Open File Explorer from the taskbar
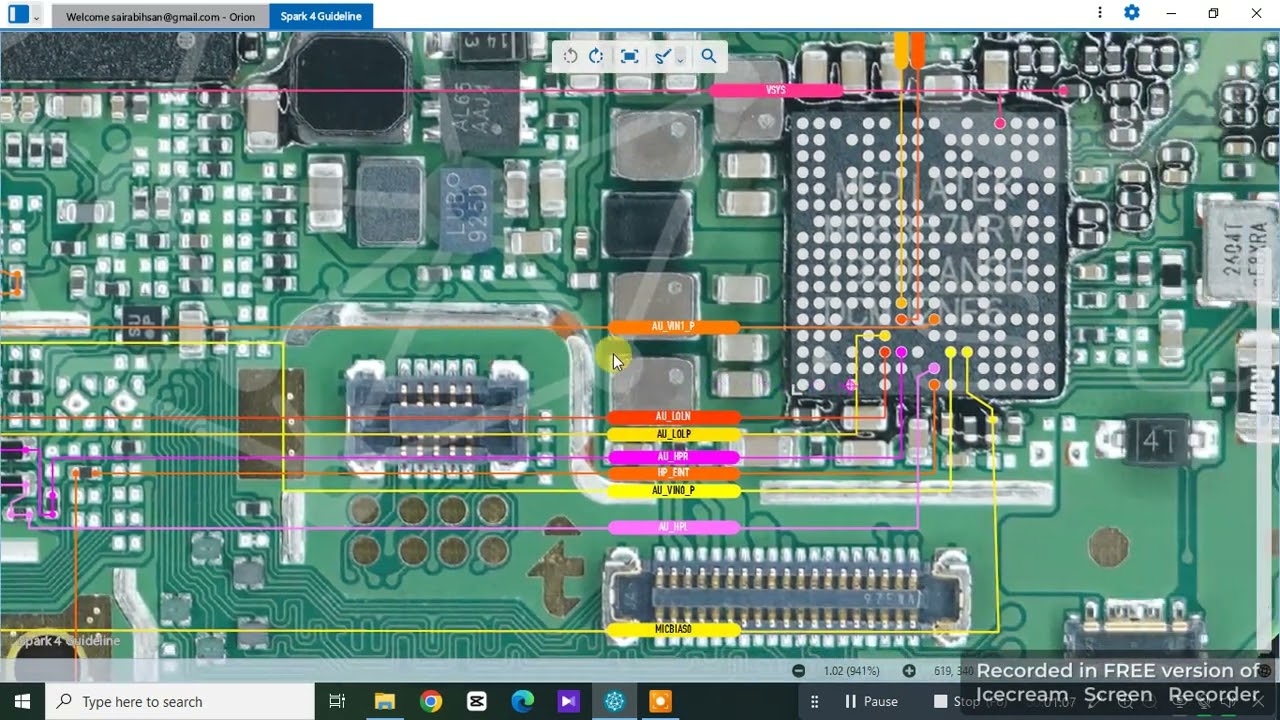The height and width of the screenshot is (720, 1280). pos(385,701)
